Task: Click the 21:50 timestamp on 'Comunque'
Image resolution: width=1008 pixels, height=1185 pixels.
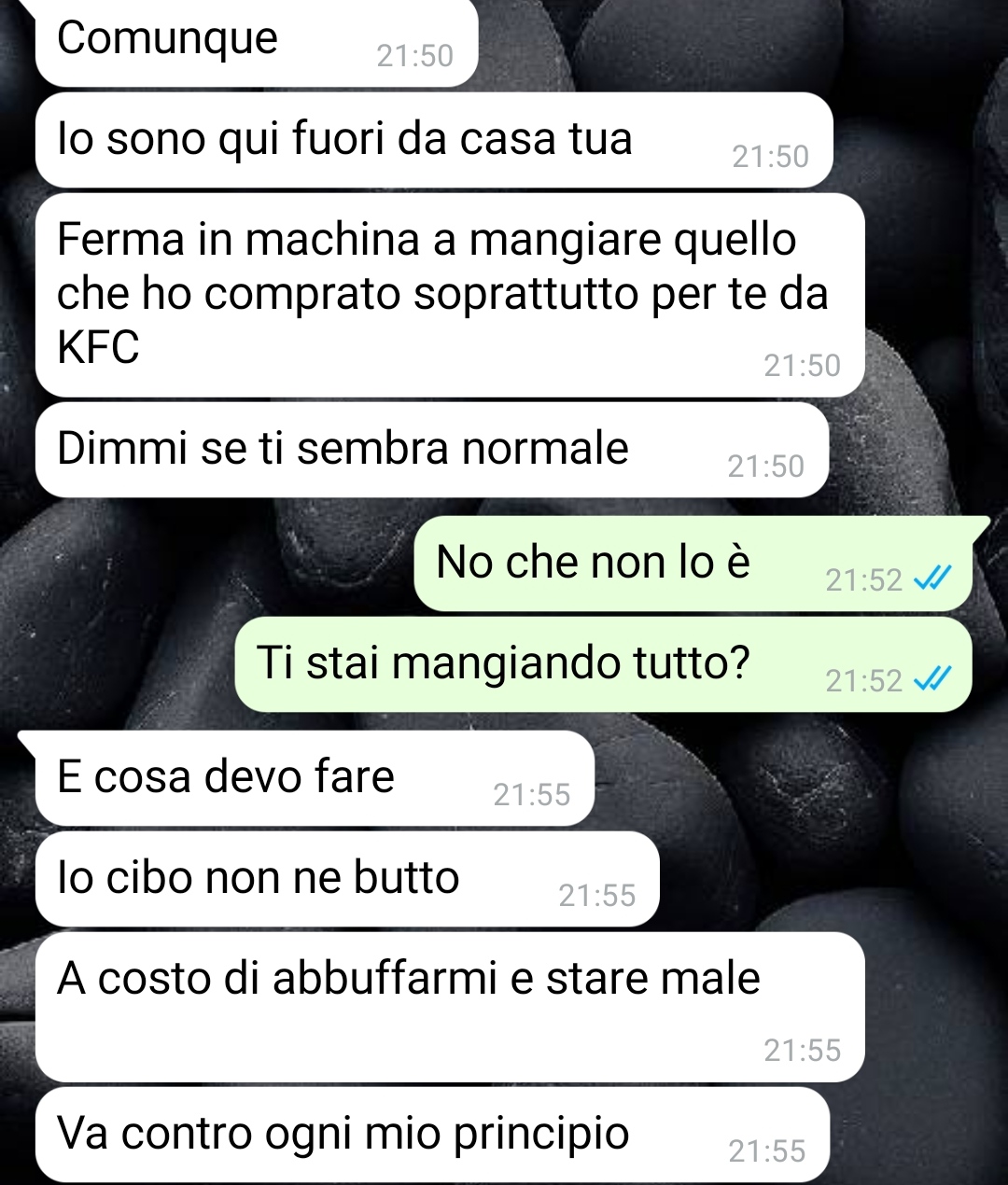Action: coord(414,56)
